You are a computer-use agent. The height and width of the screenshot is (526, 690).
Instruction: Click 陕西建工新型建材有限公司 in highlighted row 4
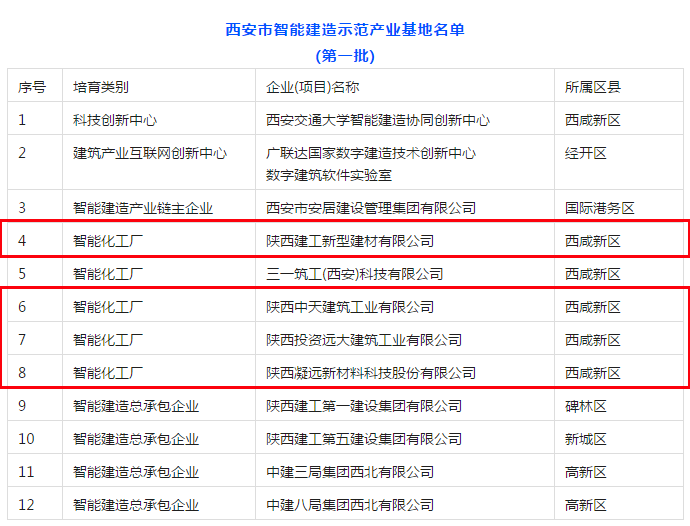[350, 241]
